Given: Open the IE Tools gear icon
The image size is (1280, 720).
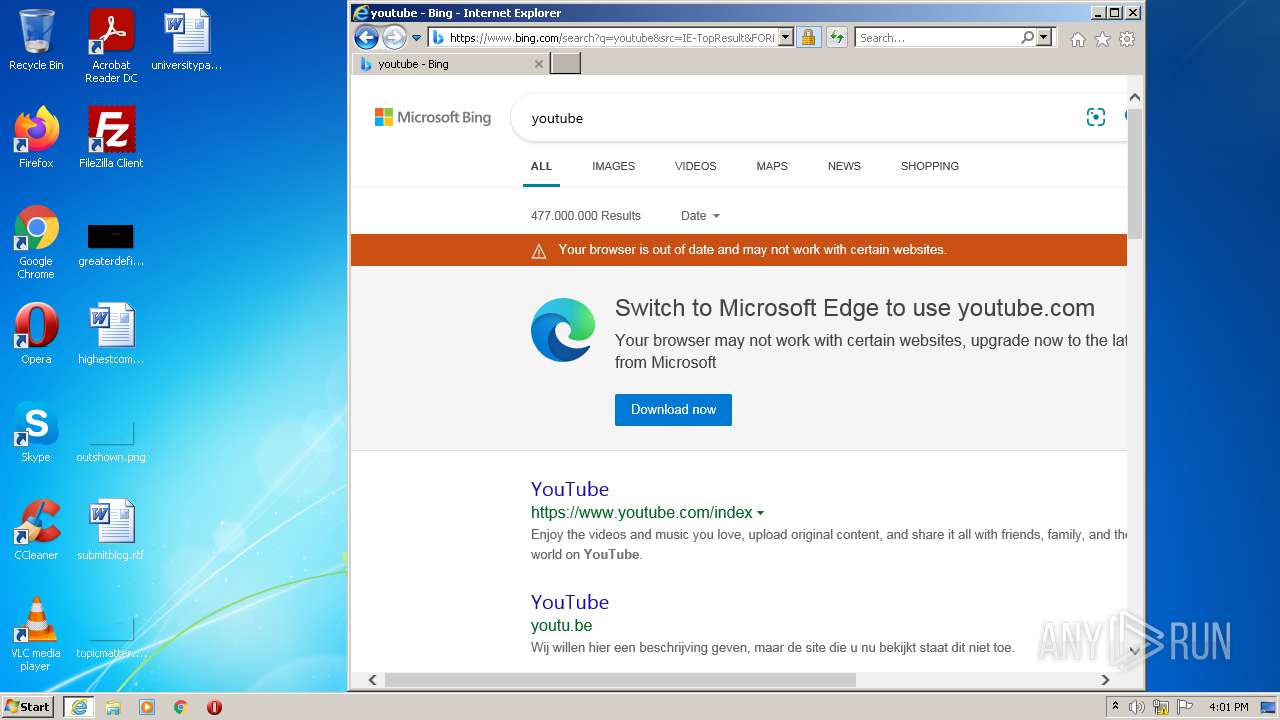Looking at the screenshot, I should click(x=1127, y=39).
